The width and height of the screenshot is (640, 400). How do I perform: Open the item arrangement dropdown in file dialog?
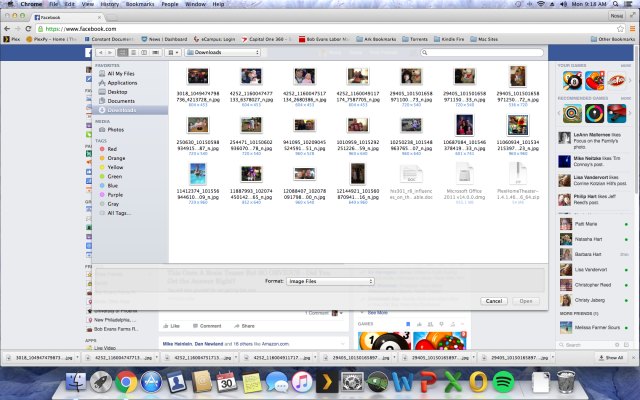pos(172,53)
